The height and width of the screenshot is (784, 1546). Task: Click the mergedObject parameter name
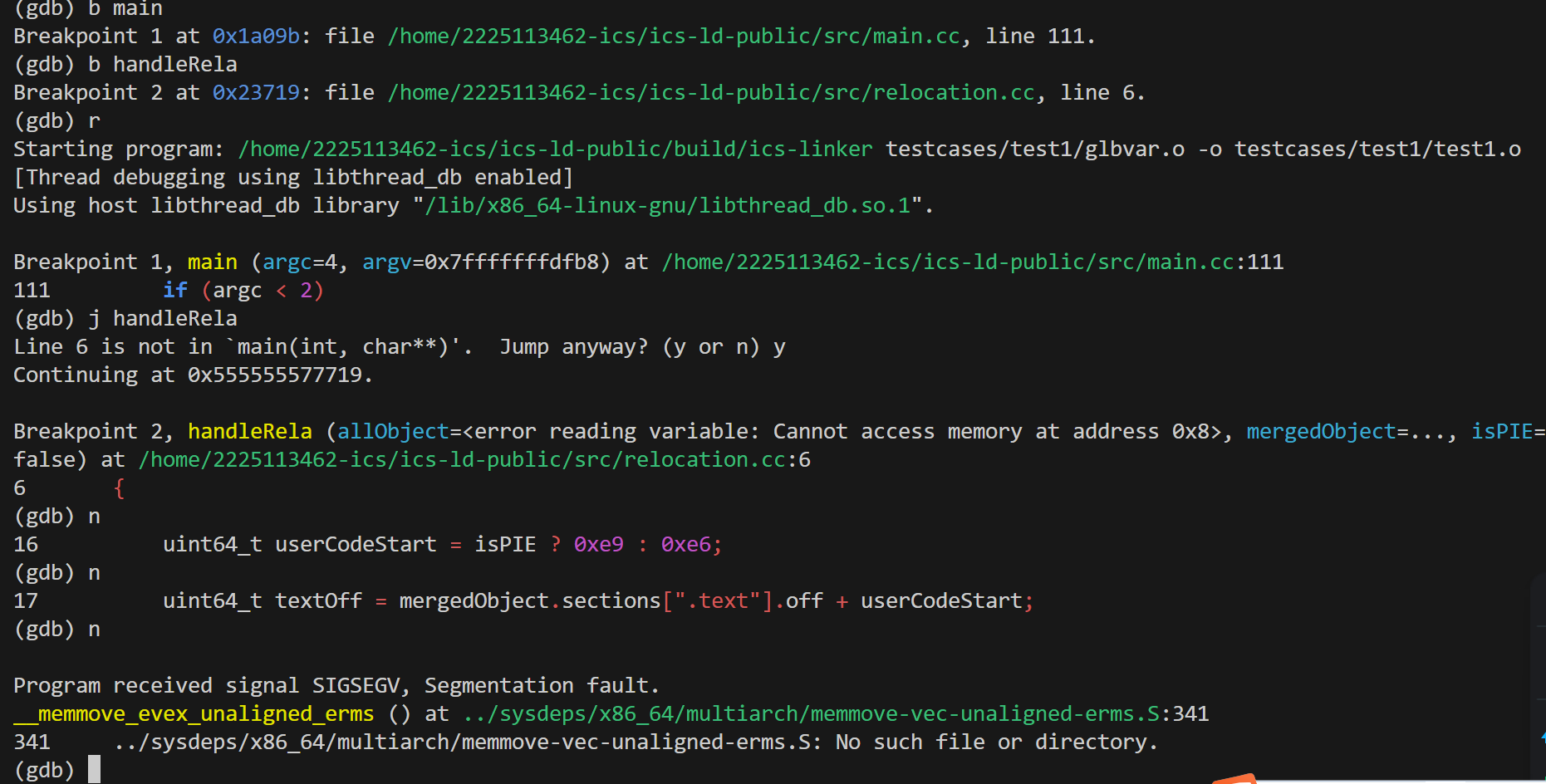pos(1320,432)
